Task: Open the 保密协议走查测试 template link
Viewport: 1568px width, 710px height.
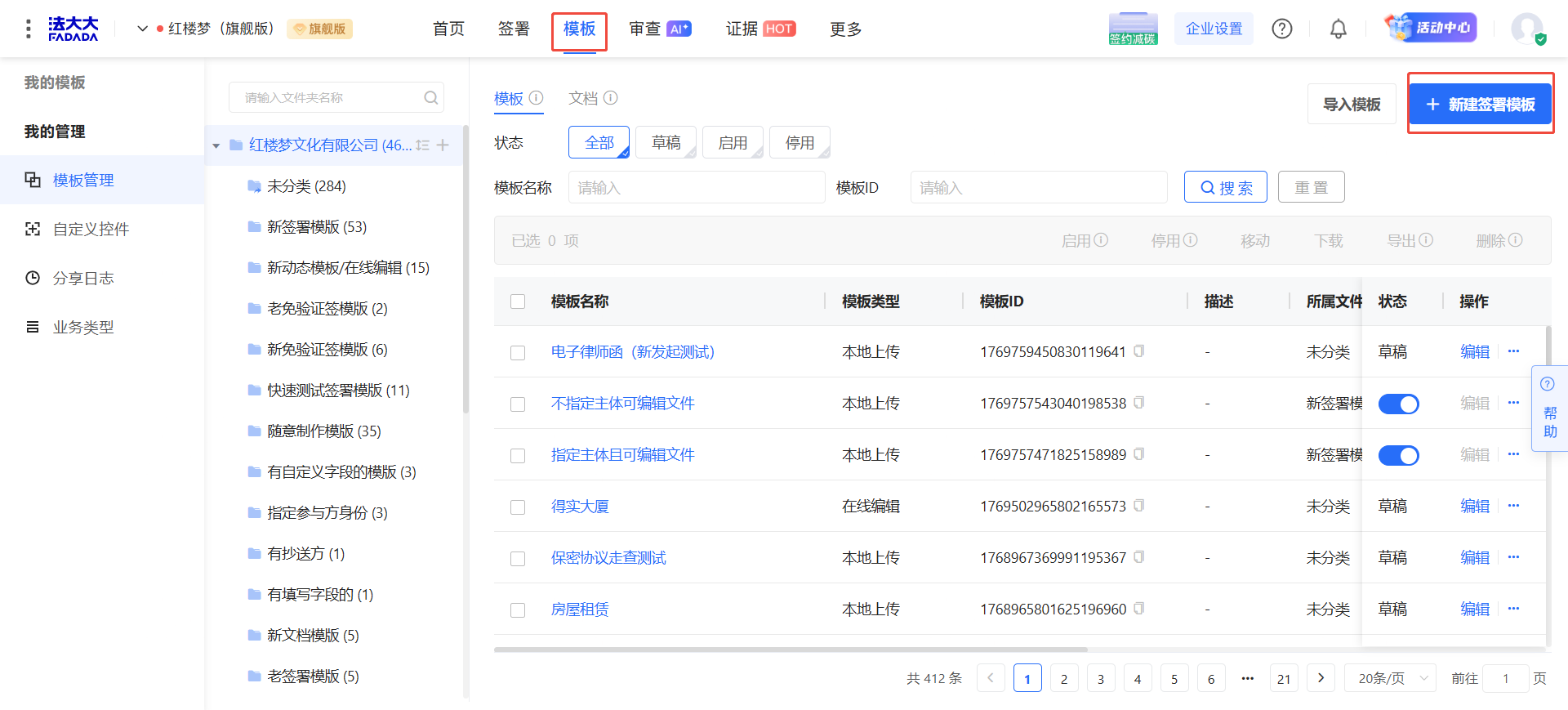Action: (608, 558)
